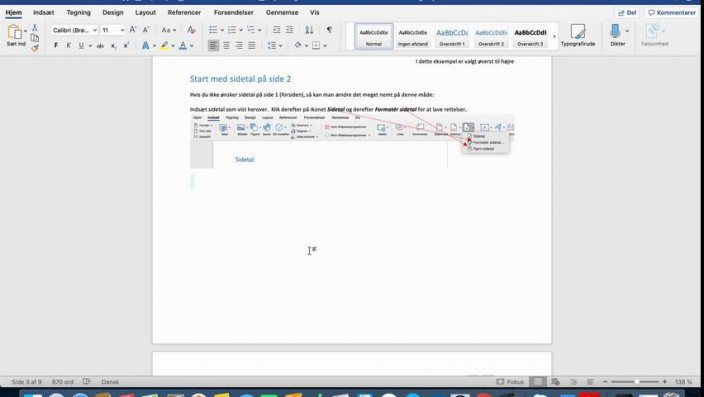The height and width of the screenshot is (397, 704).
Task: Click the Kommentarer button
Action: tap(672, 13)
